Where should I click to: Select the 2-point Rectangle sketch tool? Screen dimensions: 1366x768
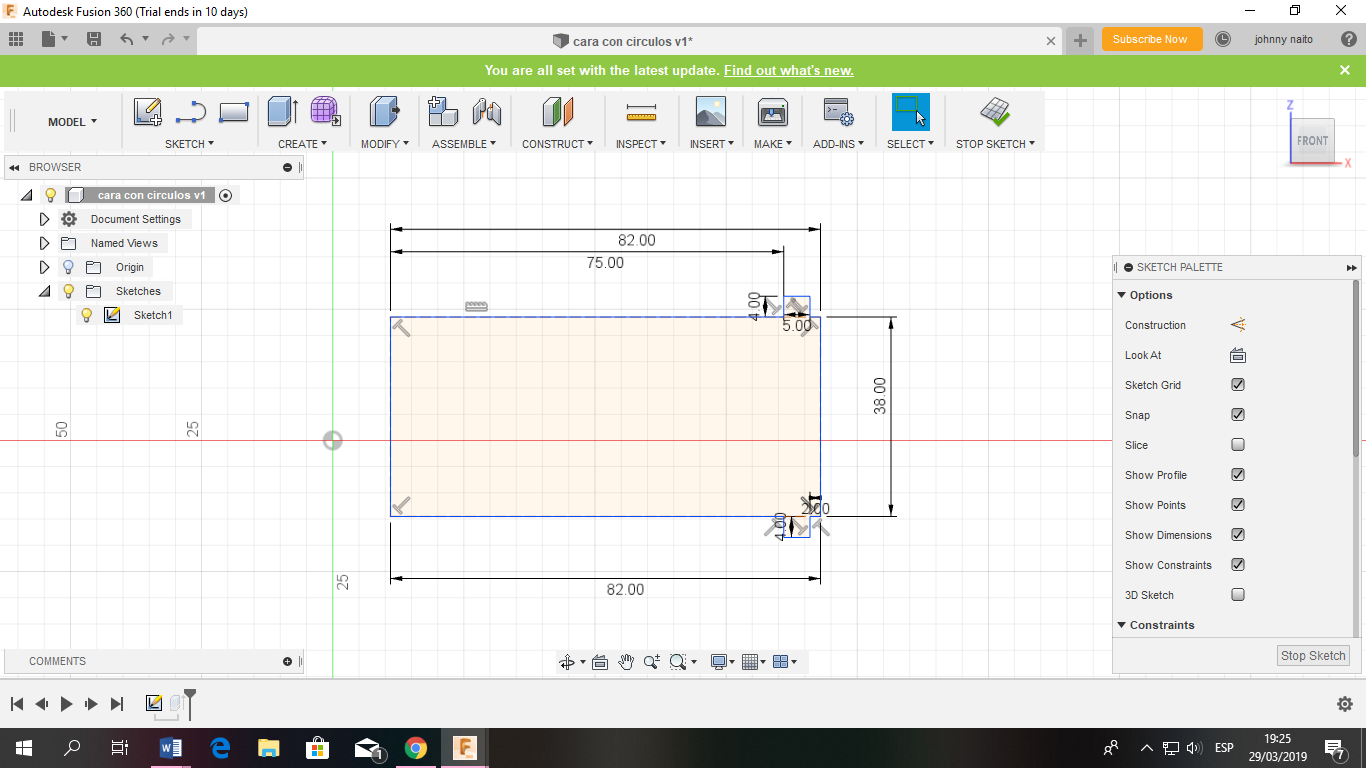tap(233, 112)
